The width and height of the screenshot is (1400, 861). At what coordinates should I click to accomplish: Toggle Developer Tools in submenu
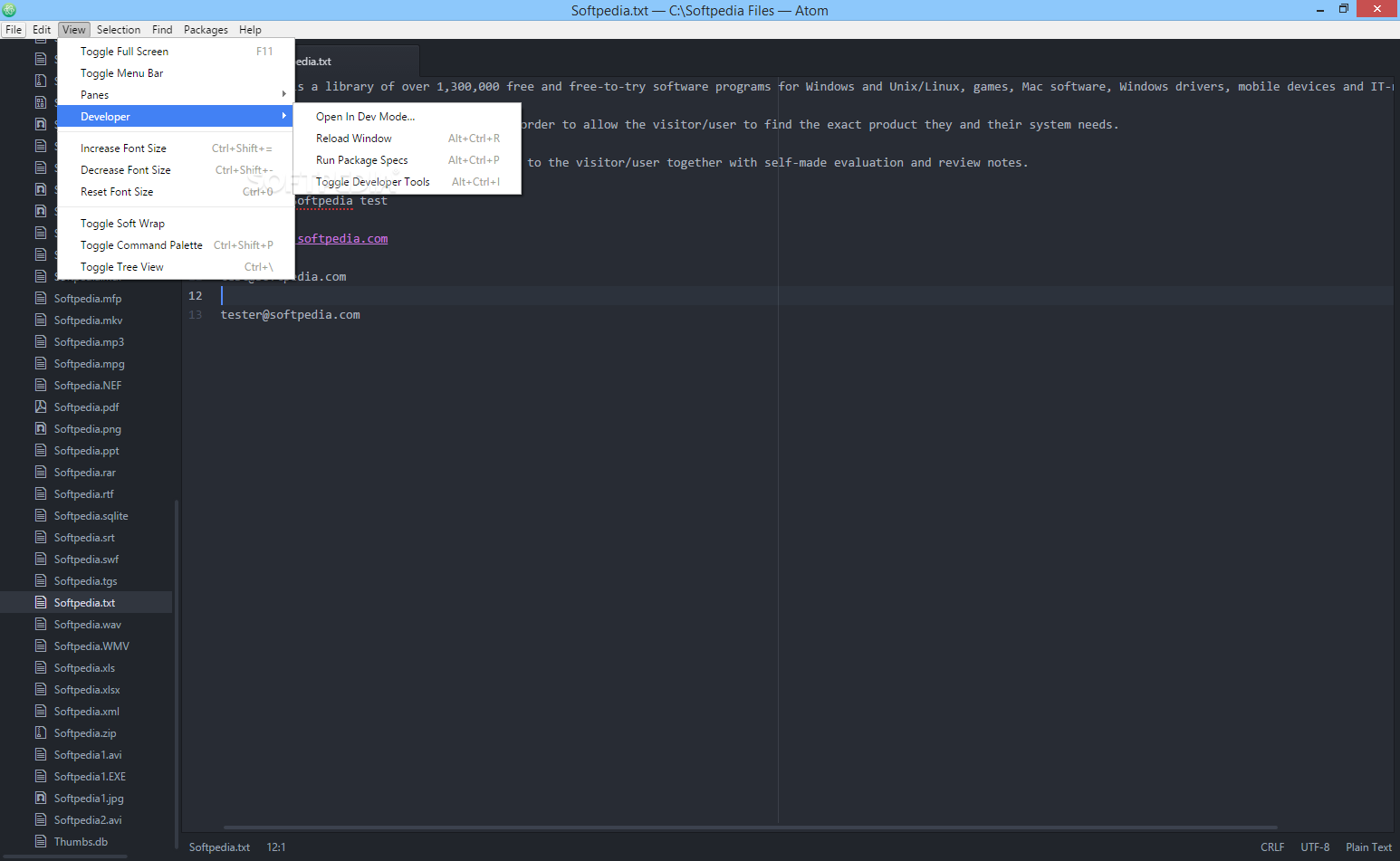(x=408, y=182)
